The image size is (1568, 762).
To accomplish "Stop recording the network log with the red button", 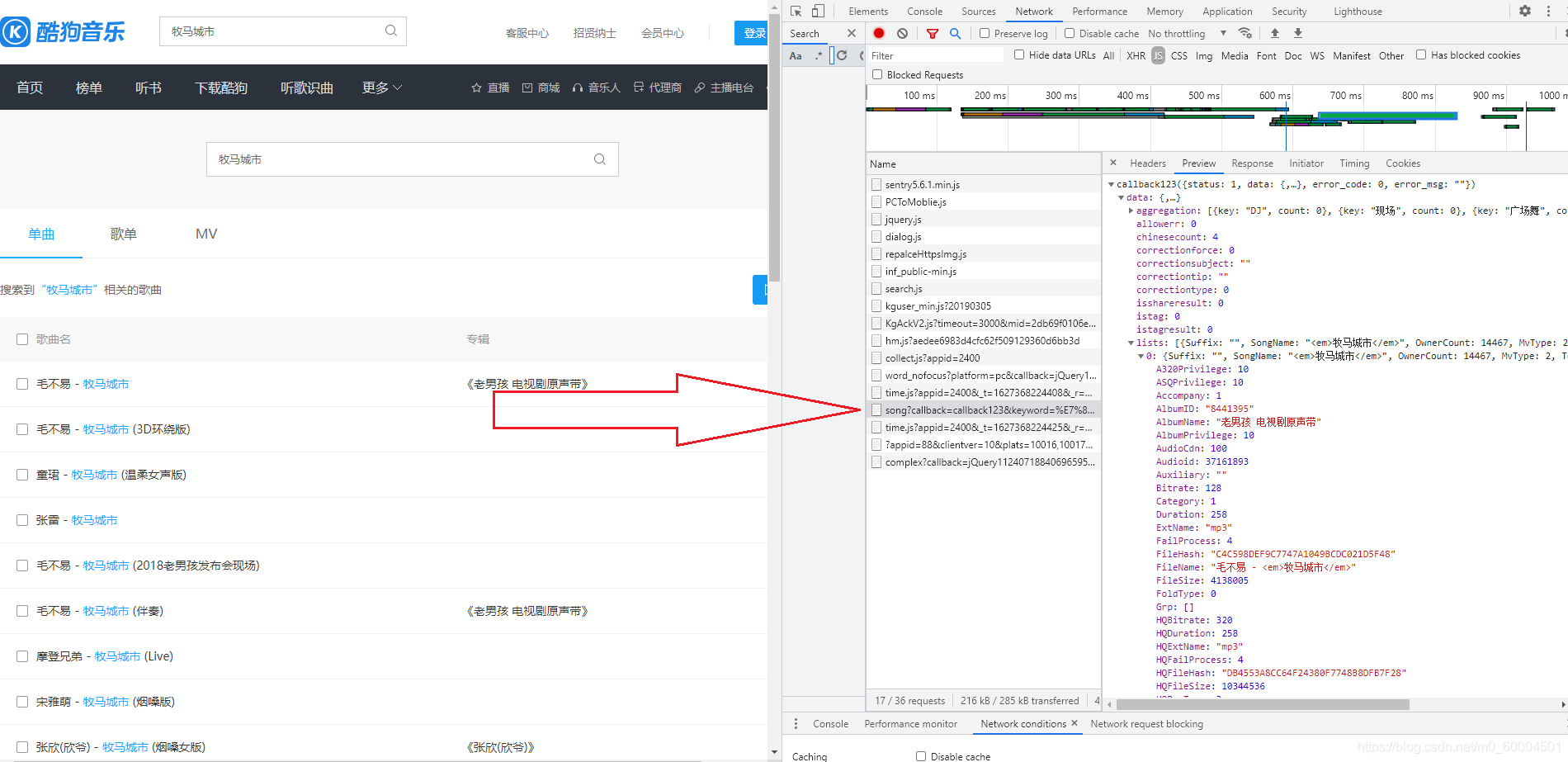I will point(879,33).
